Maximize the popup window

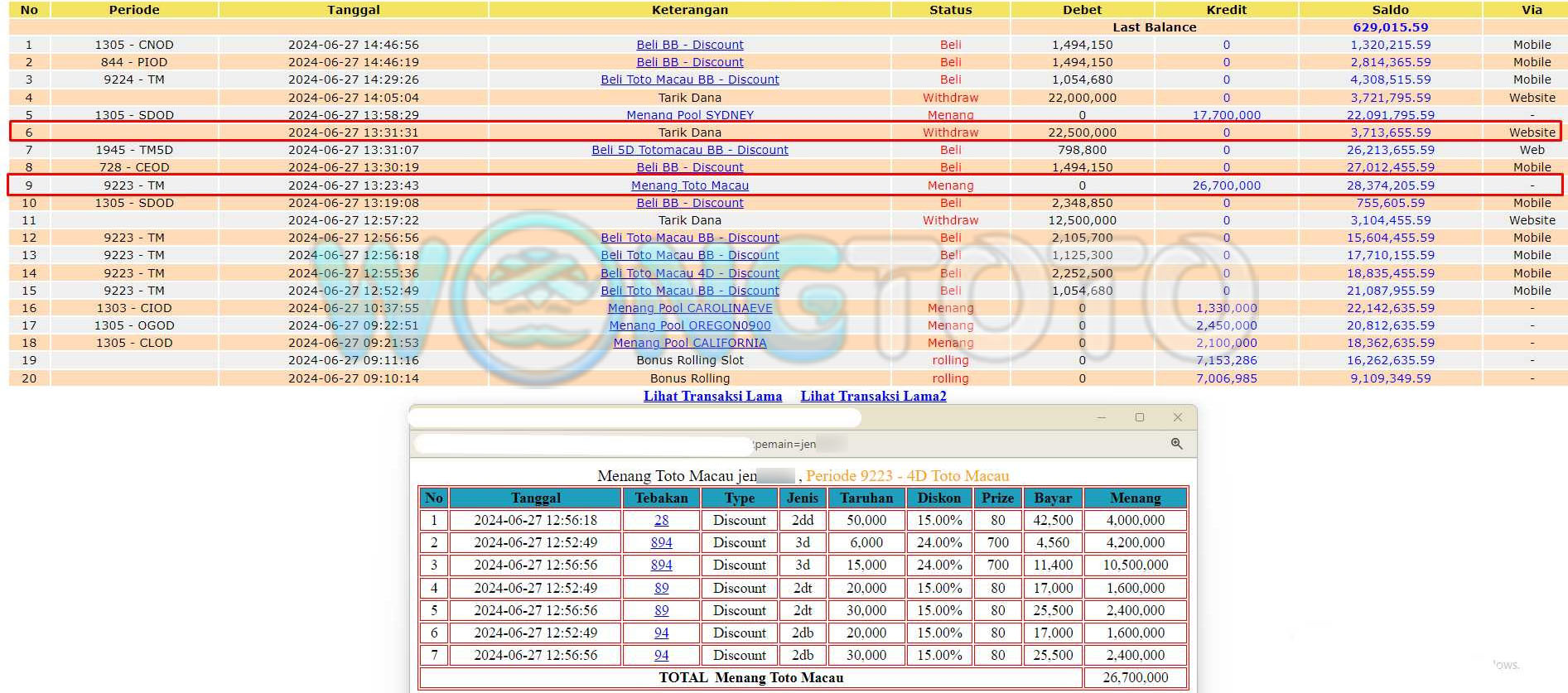(1139, 417)
